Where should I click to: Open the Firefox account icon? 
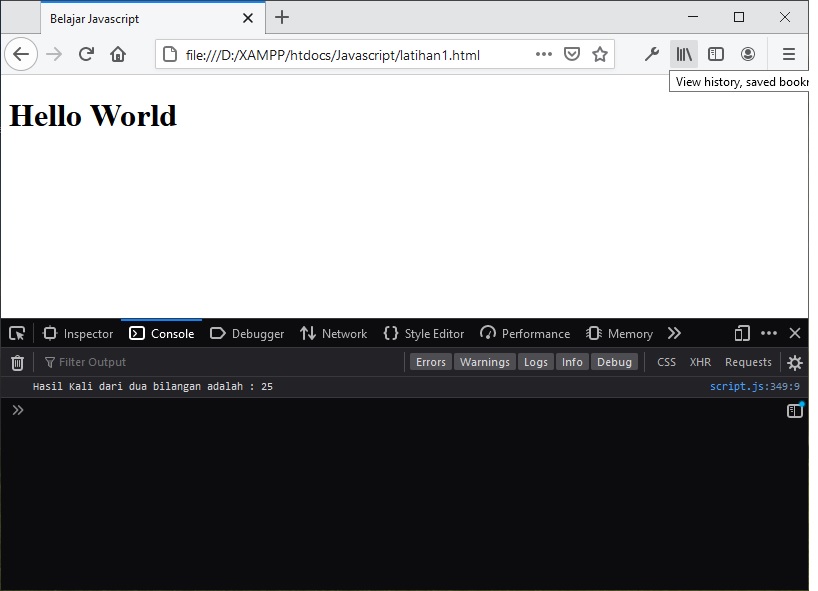pos(748,54)
